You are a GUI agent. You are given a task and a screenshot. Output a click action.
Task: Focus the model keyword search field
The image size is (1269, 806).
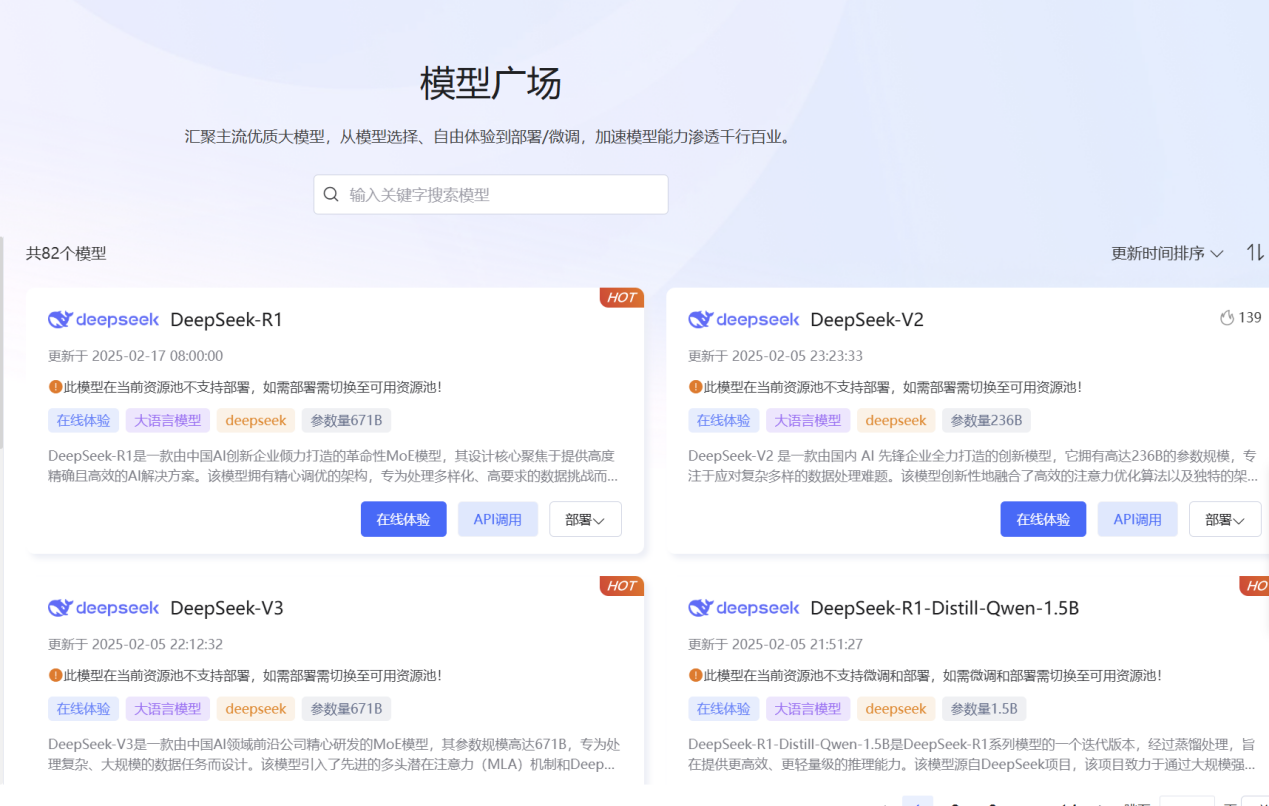click(500, 195)
